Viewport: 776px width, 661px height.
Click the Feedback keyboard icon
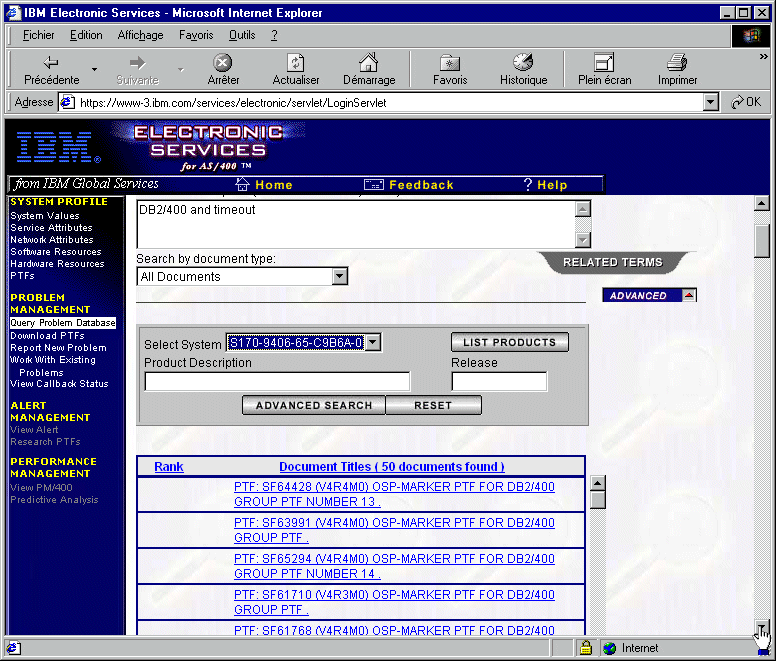[x=374, y=185]
